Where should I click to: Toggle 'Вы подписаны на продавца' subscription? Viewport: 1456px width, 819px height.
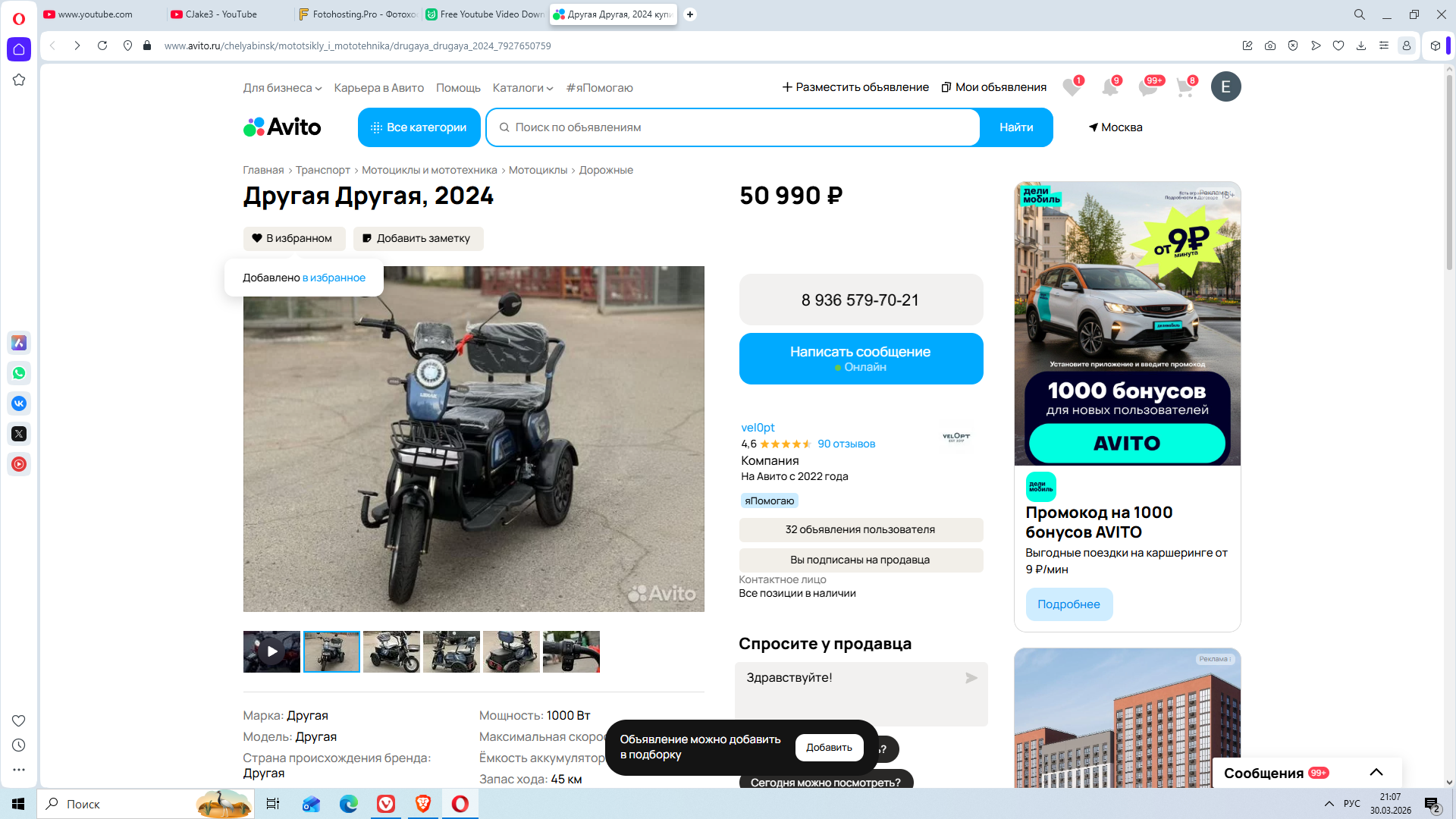click(860, 560)
